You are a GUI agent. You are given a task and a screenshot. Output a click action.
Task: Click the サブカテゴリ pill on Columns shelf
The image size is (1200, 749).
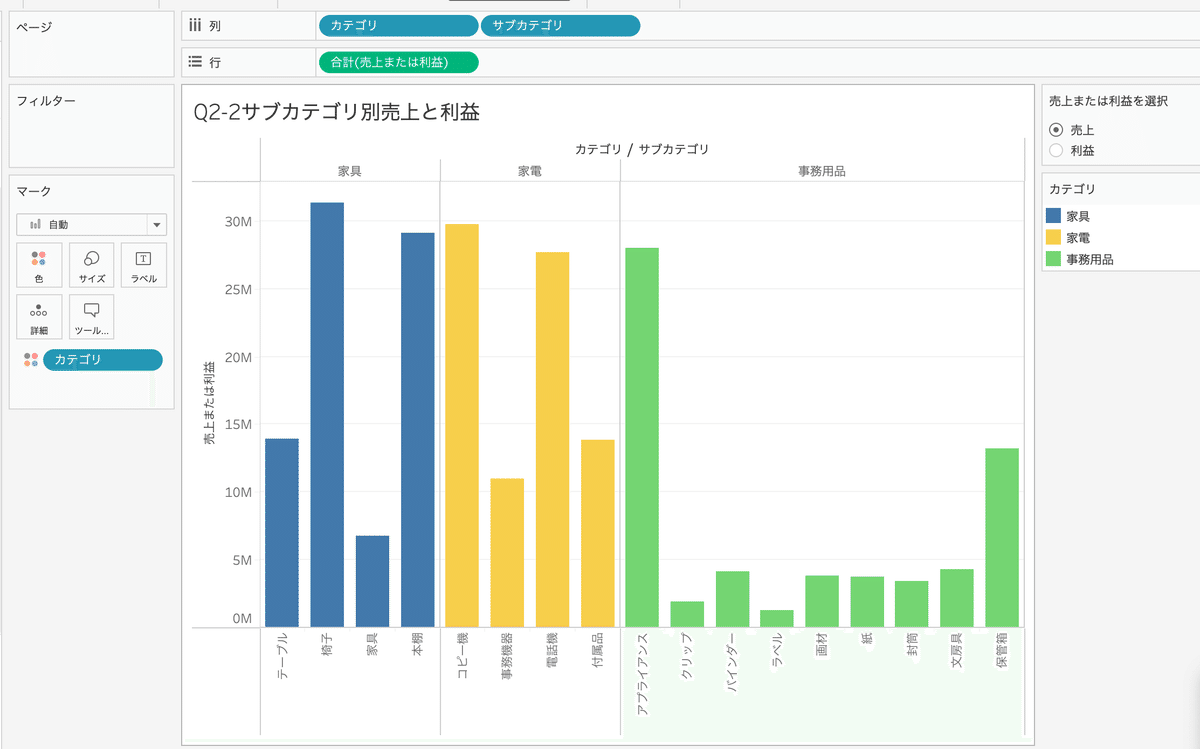pos(560,26)
